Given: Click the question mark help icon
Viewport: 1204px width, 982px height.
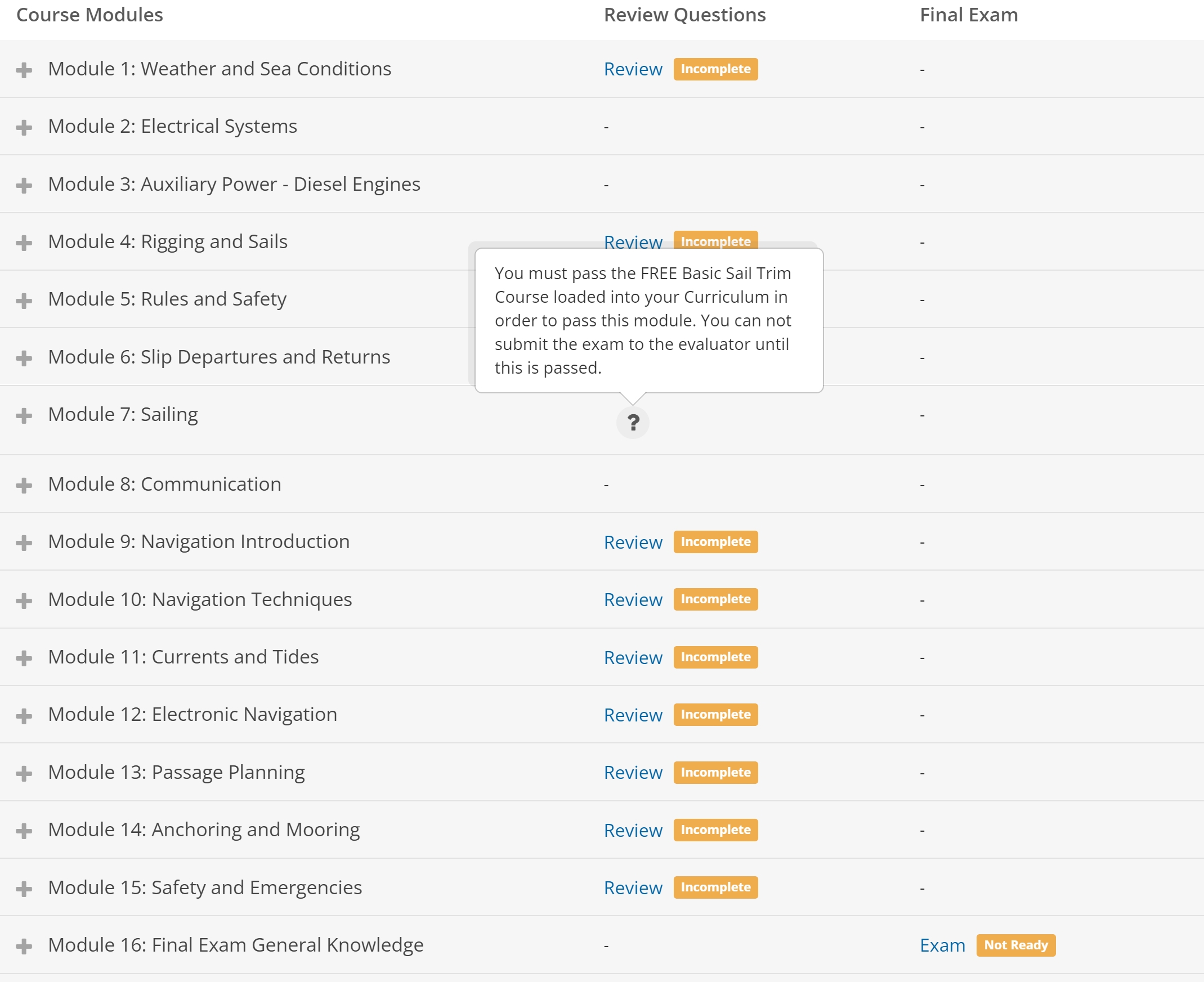Looking at the screenshot, I should 633,423.
